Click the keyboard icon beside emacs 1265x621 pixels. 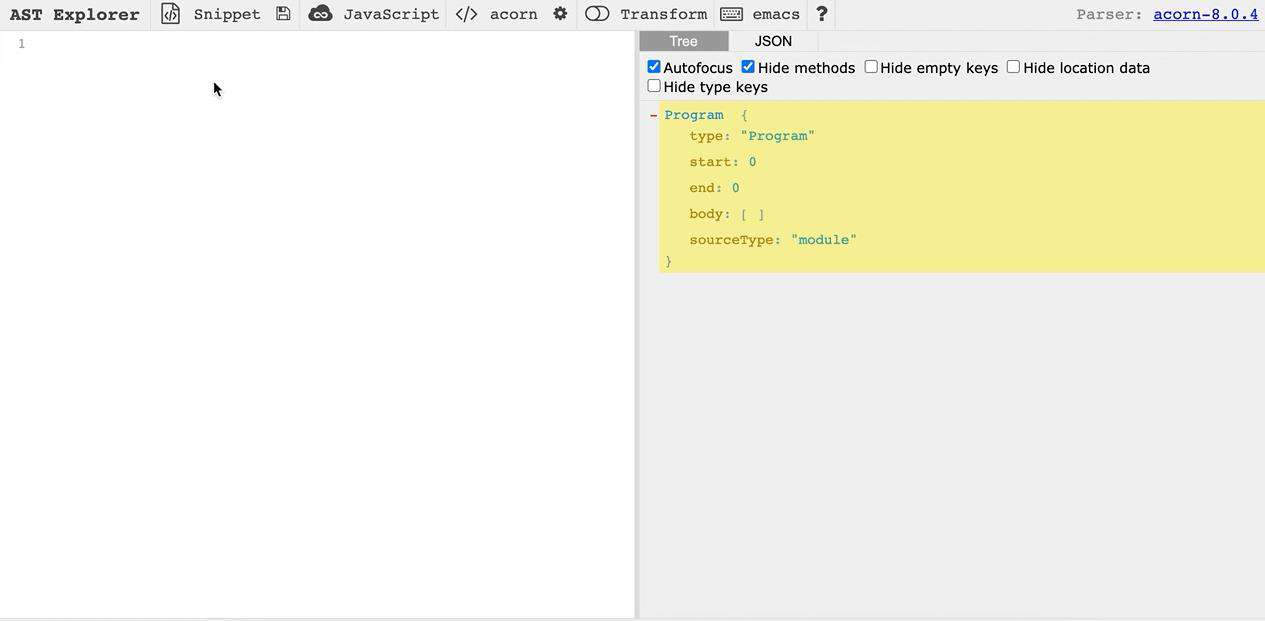pos(731,14)
